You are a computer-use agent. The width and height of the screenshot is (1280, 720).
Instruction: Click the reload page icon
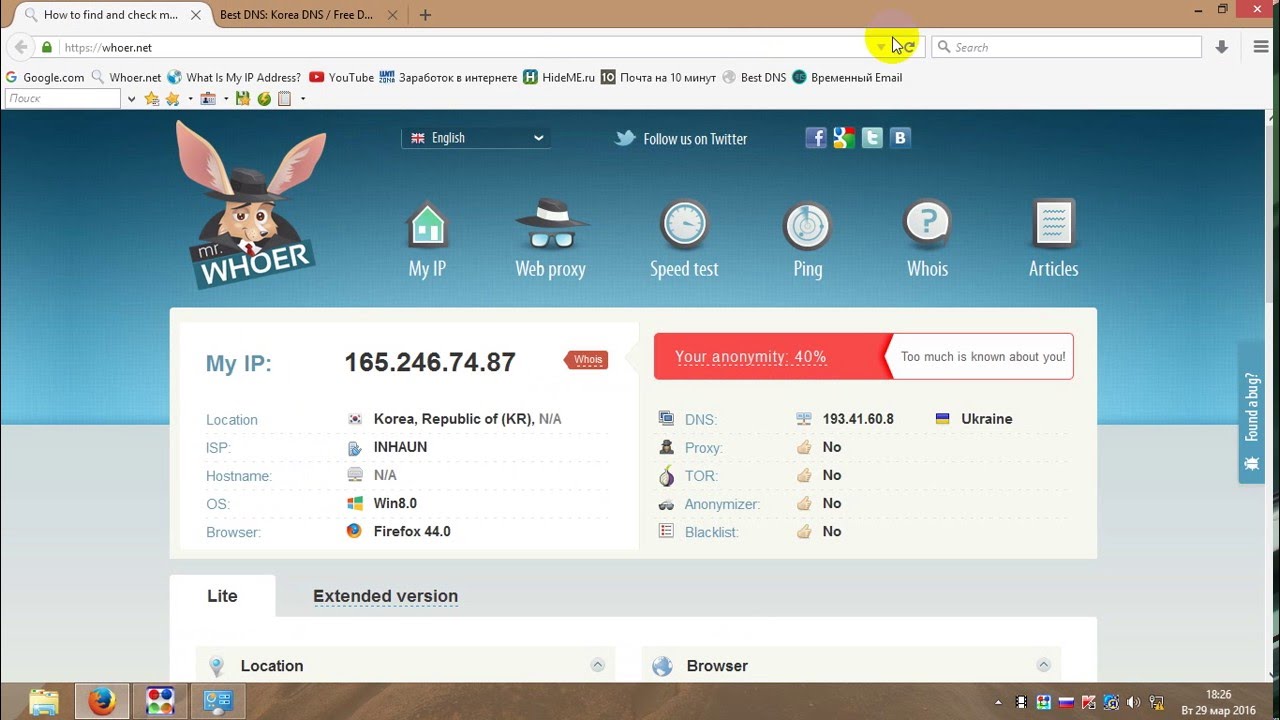click(x=908, y=47)
